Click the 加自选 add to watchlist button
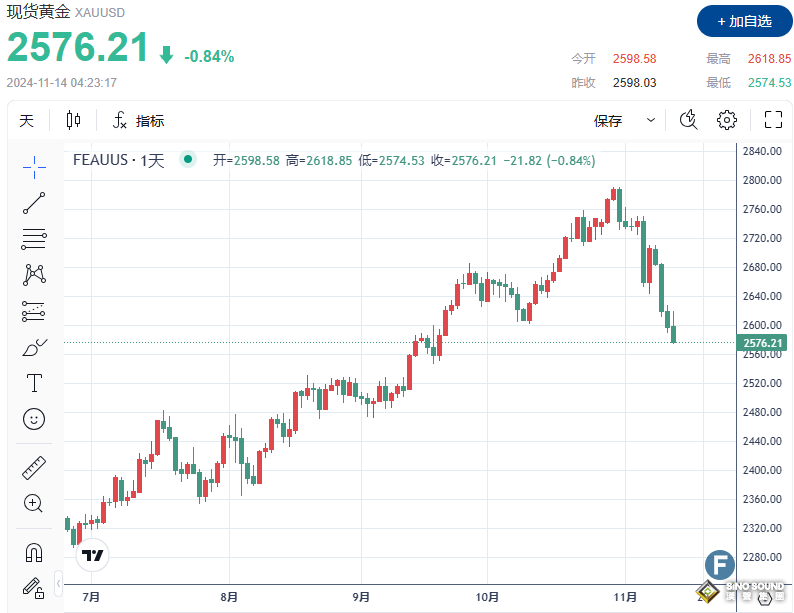794x613 pixels. tap(744, 21)
